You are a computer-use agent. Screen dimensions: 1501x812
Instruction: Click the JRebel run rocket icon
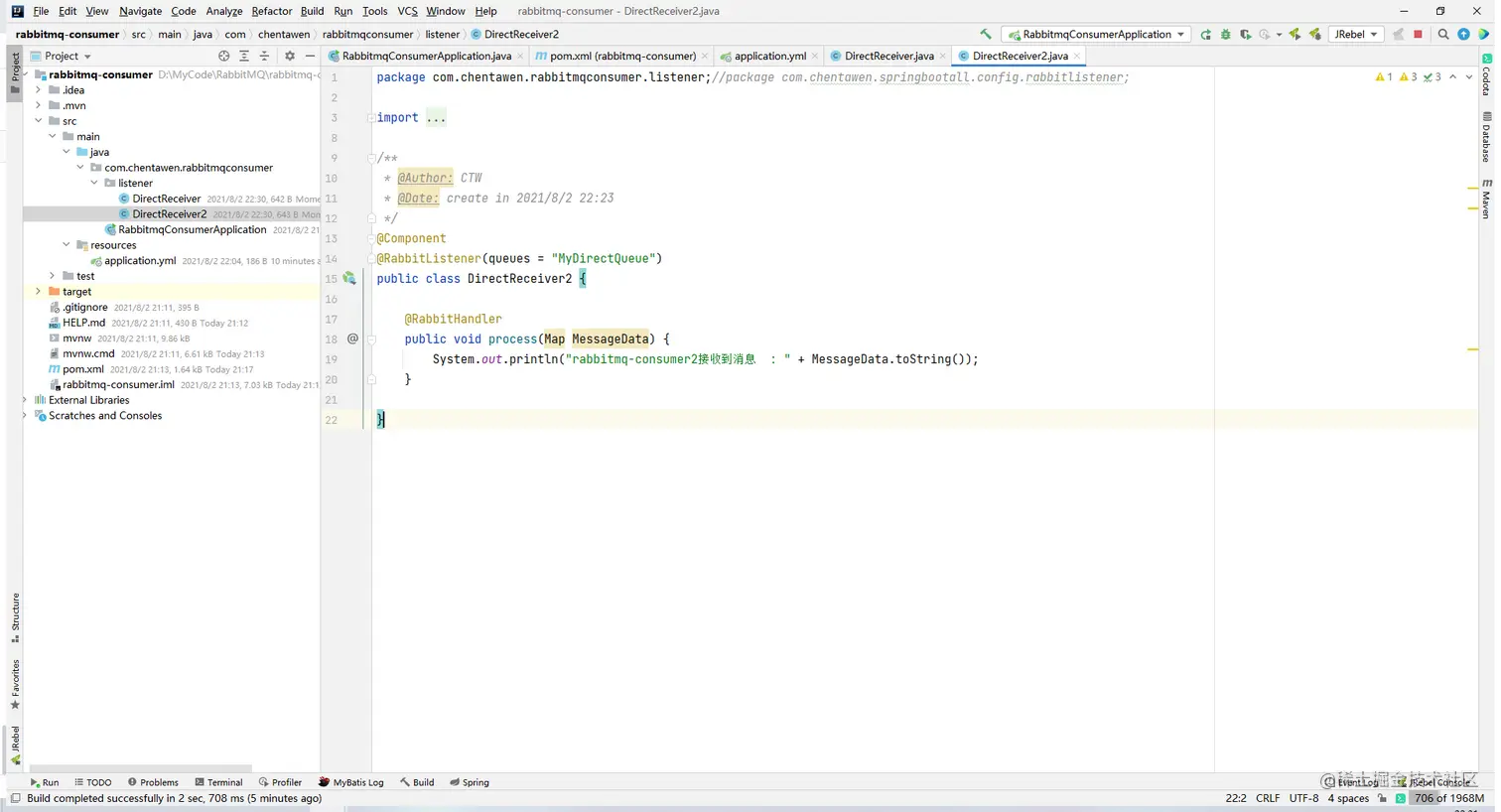tap(1295, 34)
